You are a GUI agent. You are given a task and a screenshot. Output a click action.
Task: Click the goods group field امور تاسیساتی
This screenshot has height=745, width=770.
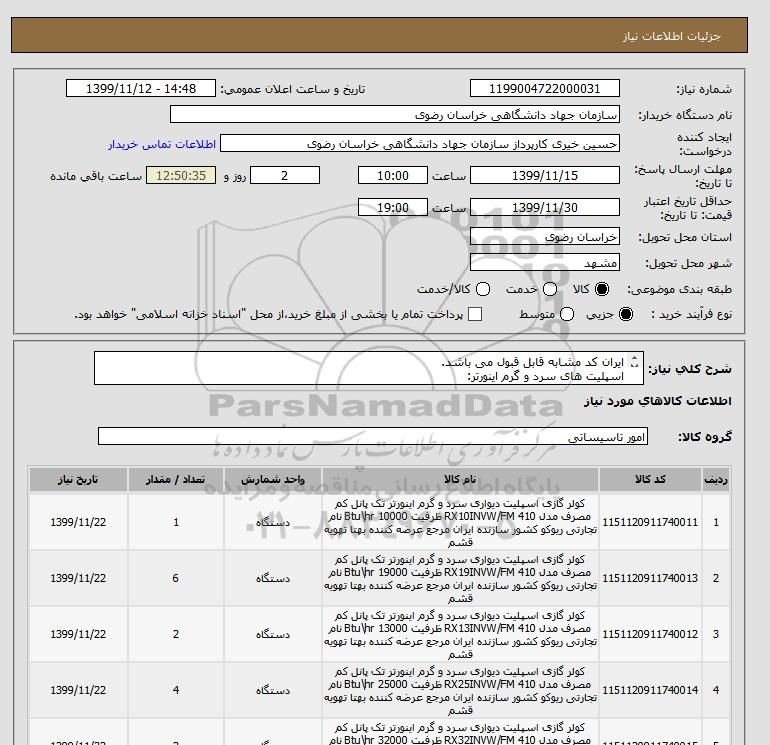[x=373, y=436]
